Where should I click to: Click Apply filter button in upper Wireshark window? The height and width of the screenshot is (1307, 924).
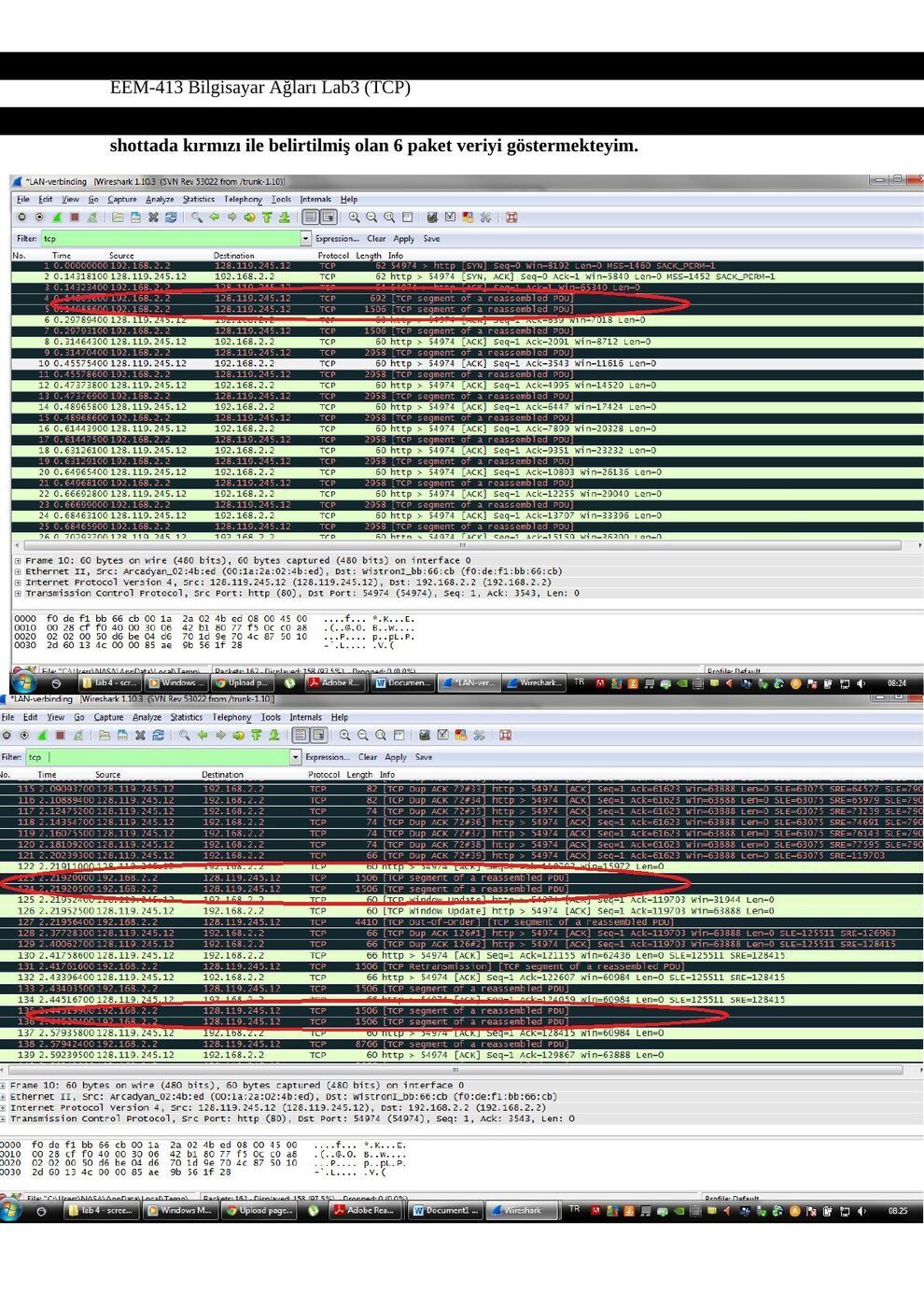click(x=404, y=239)
